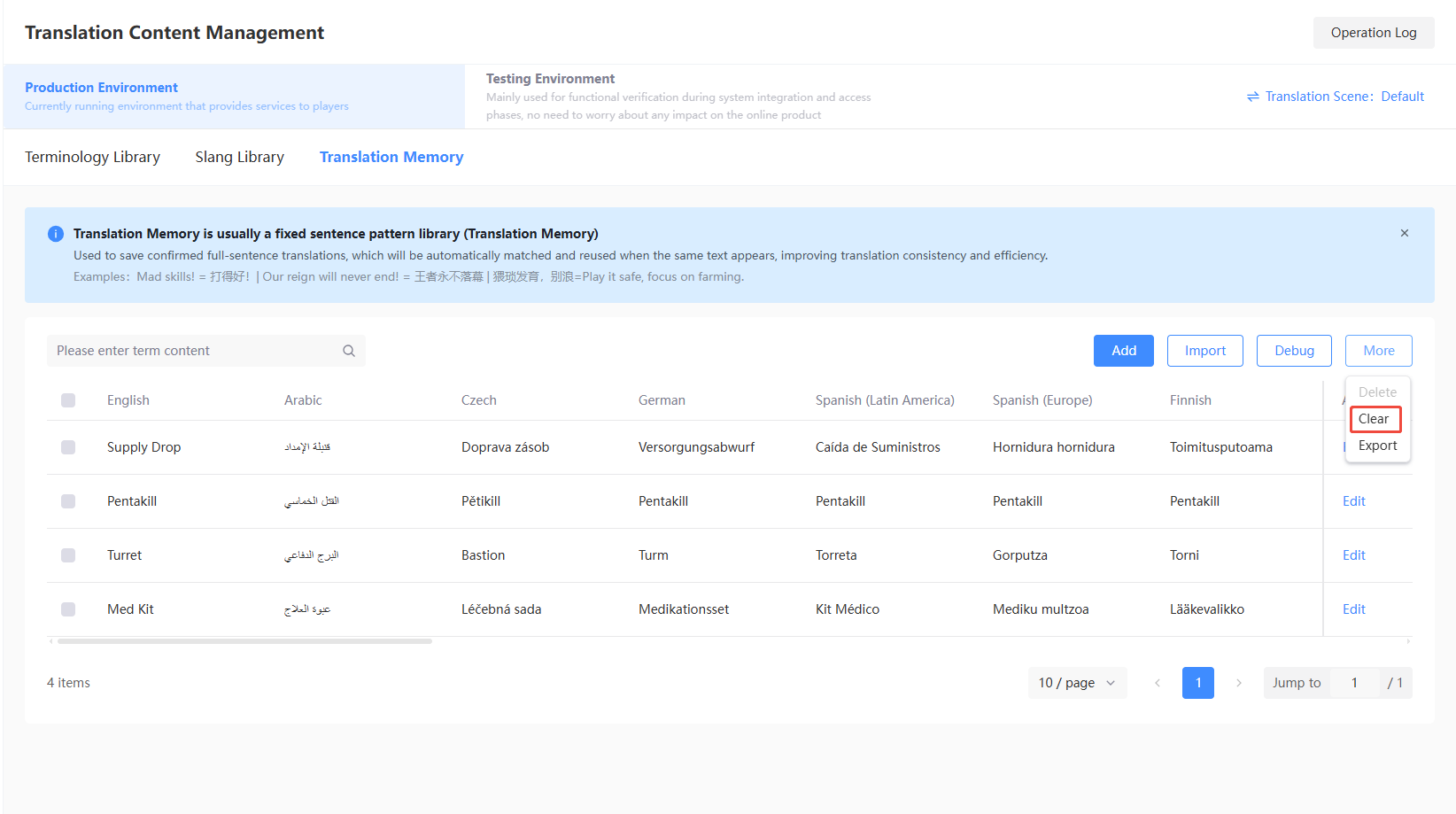The height and width of the screenshot is (814, 1456).
Task: Go to previous page arrow
Action: pyautogui.click(x=1158, y=683)
